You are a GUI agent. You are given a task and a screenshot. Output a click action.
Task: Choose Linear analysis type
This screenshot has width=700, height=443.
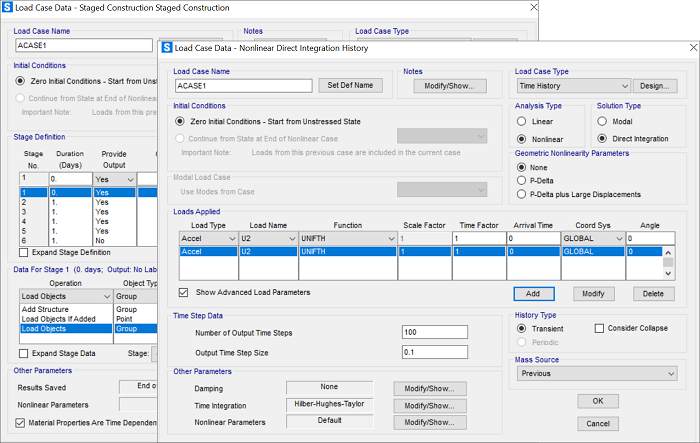(521, 121)
